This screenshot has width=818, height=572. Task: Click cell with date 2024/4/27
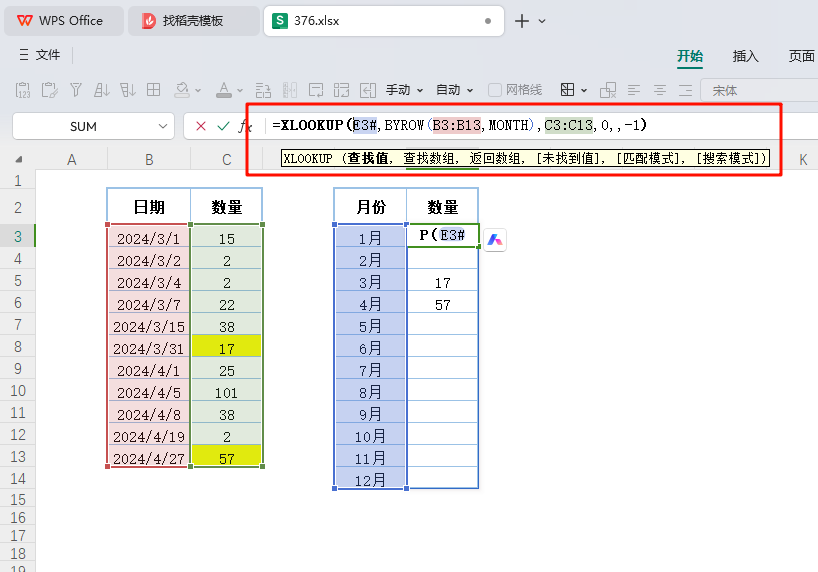click(149, 458)
